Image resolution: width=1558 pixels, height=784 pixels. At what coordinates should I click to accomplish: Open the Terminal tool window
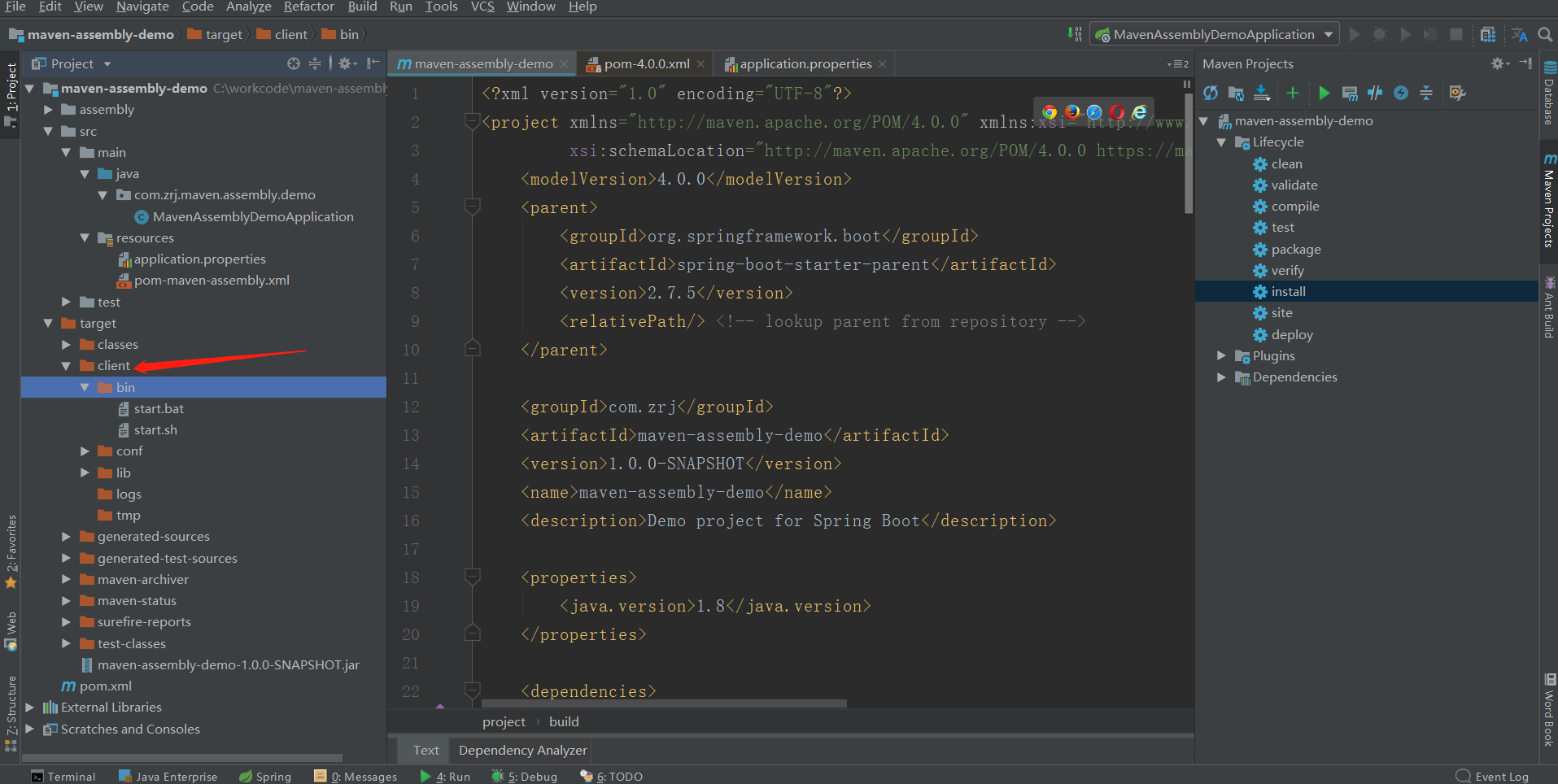tap(63, 776)
